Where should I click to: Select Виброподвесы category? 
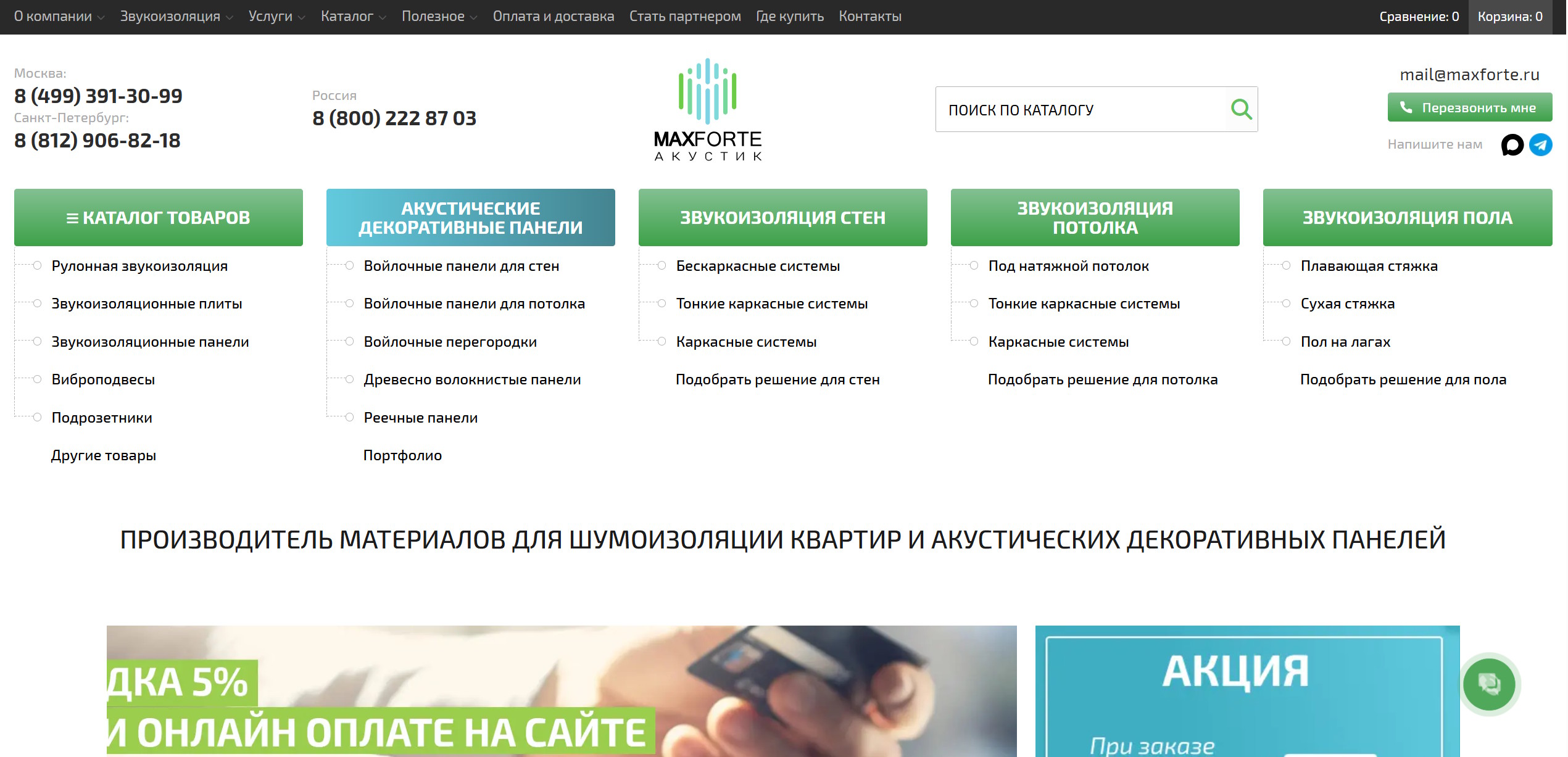pyautogui.click(x=103, y=379)
